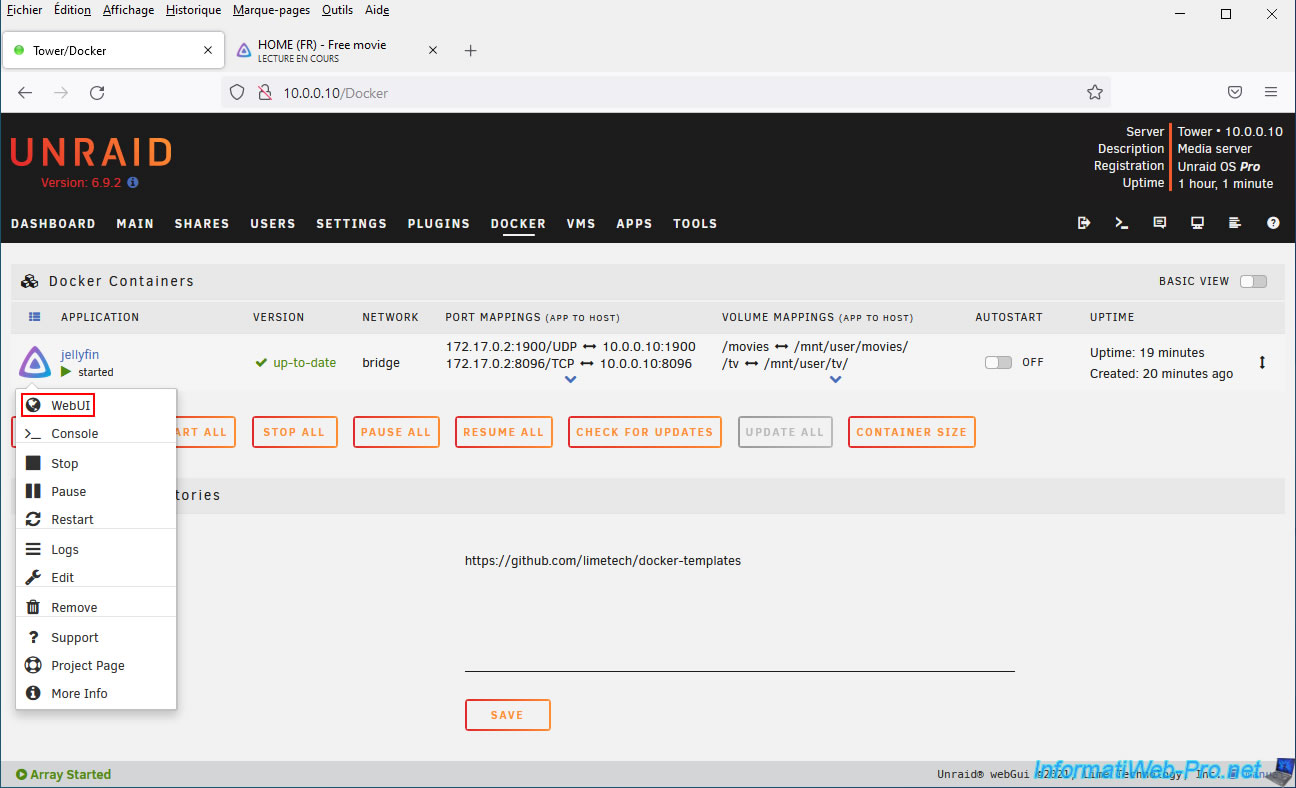Click the version info icon
This screenshot has height=788, width=1296.
tap(133, 183)
